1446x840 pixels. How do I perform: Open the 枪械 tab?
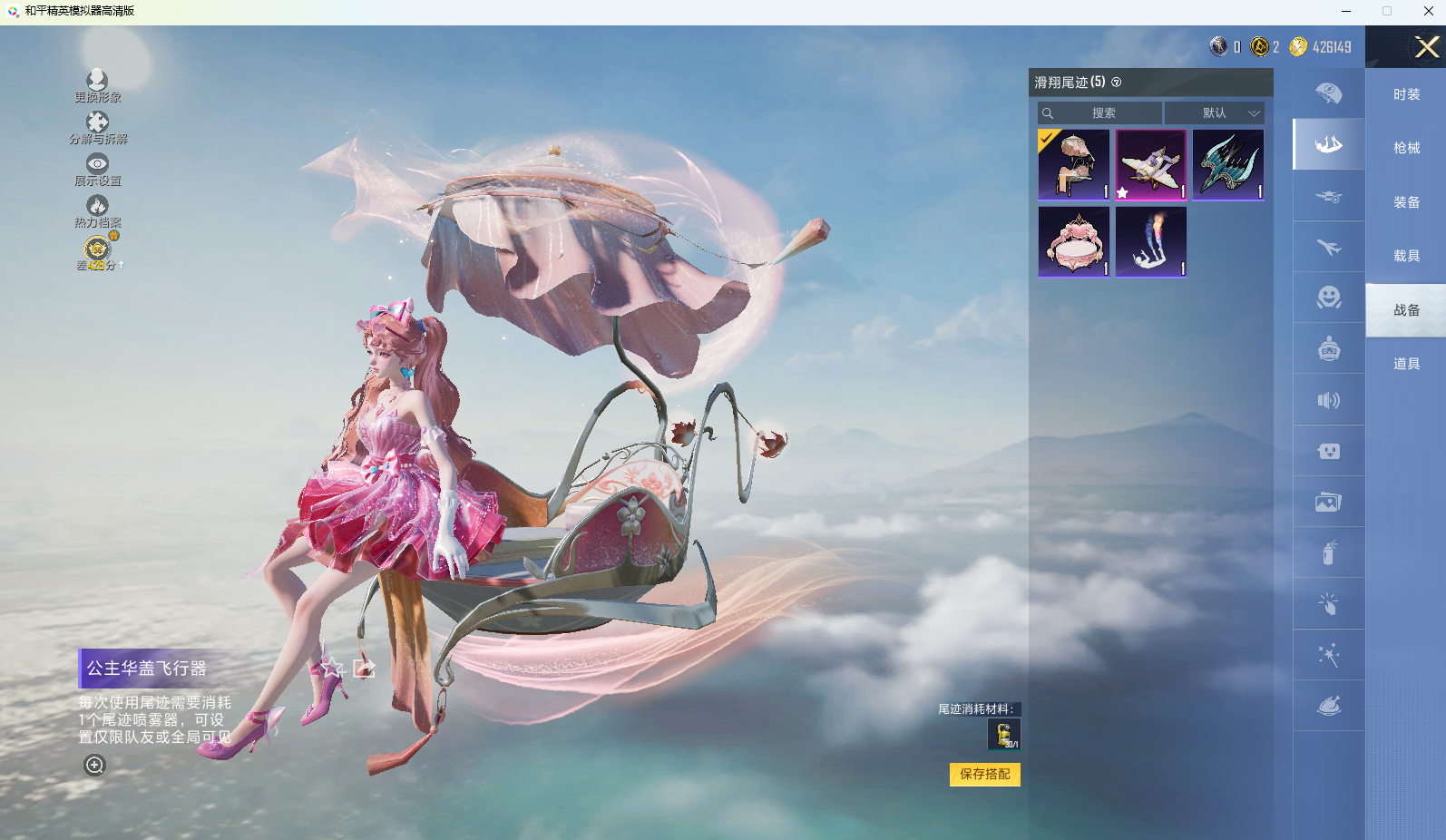[1406, 148]
